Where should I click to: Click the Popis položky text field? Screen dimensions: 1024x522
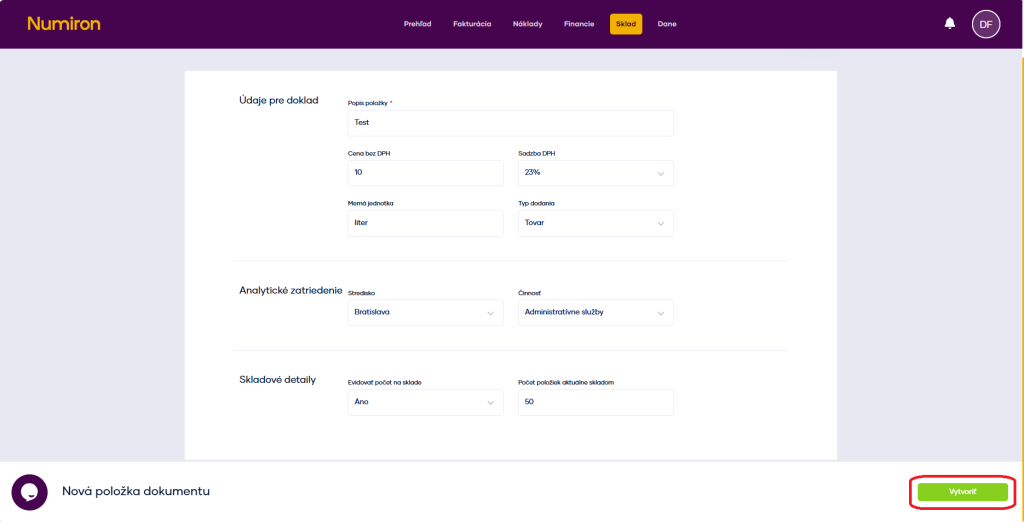point(510,123)
